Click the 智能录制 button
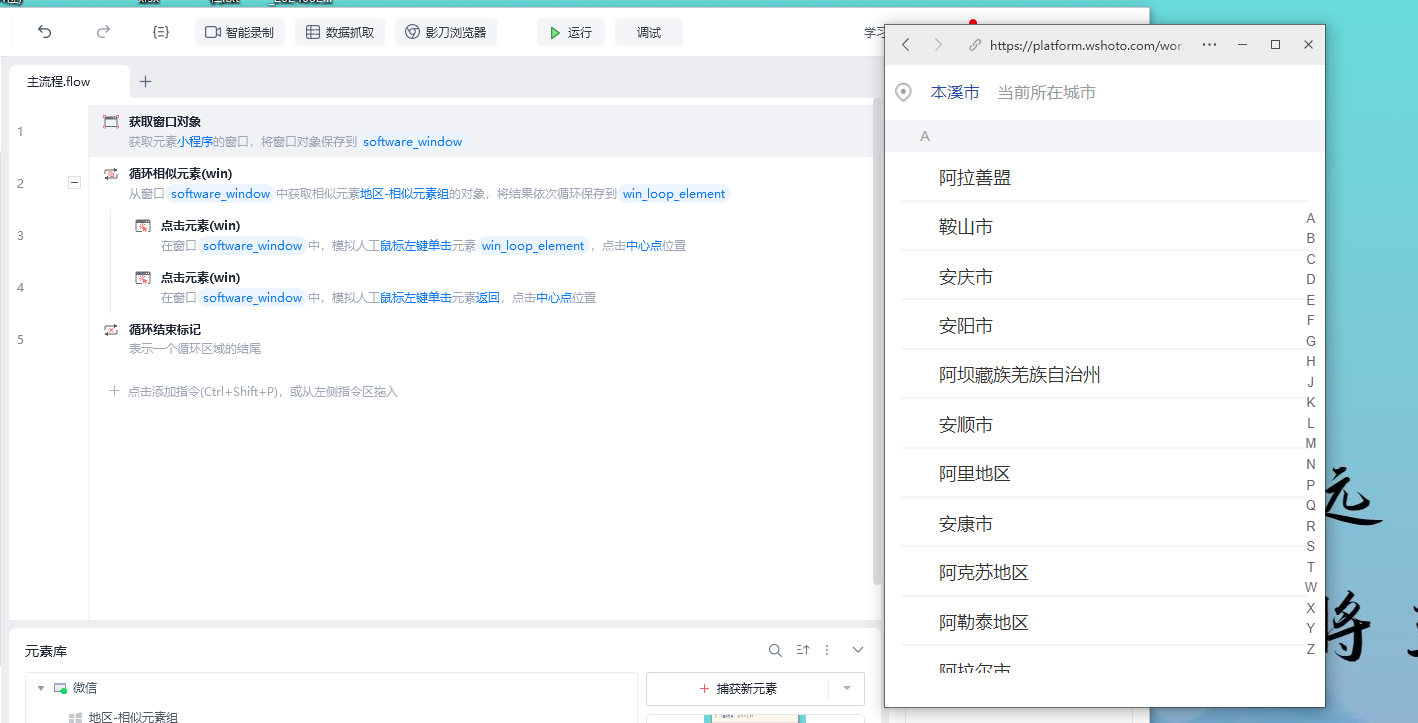The width and height of the screenshot is (1418, 723). click(x=240, y=32)
